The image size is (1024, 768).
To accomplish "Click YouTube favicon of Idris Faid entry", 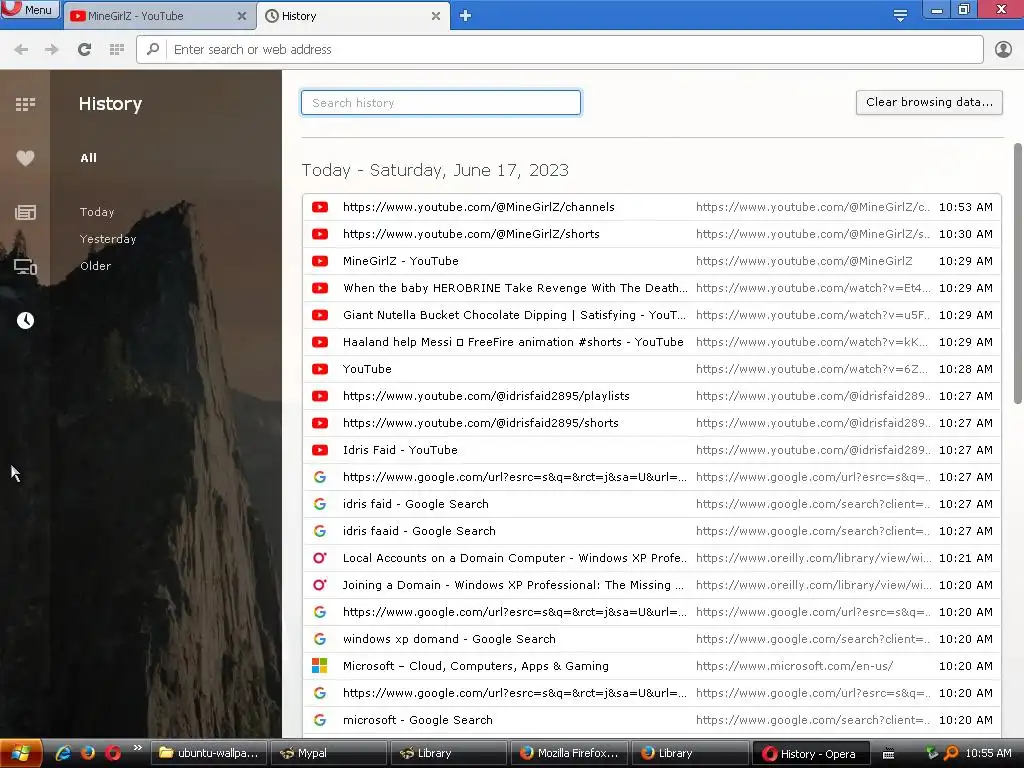I will [x=319, y=450].
